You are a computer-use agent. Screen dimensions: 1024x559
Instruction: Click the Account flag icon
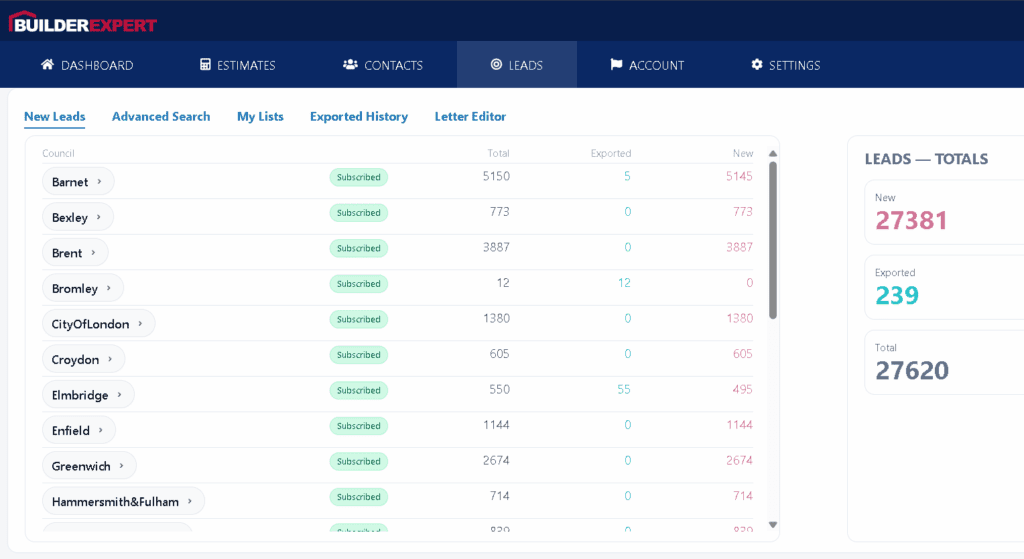pos(616,65)
